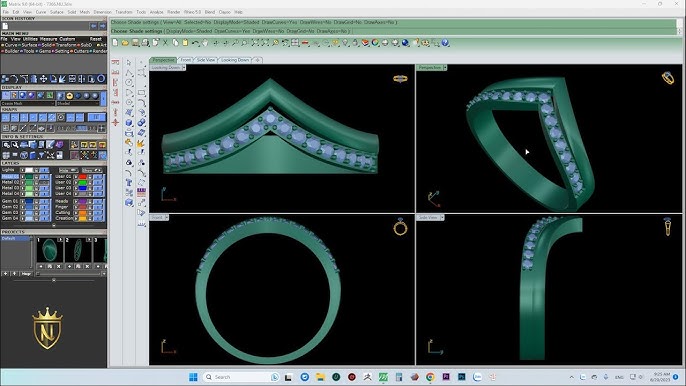Click the green User 02 color swatch

pyautogui.click(x=83, y=182)
